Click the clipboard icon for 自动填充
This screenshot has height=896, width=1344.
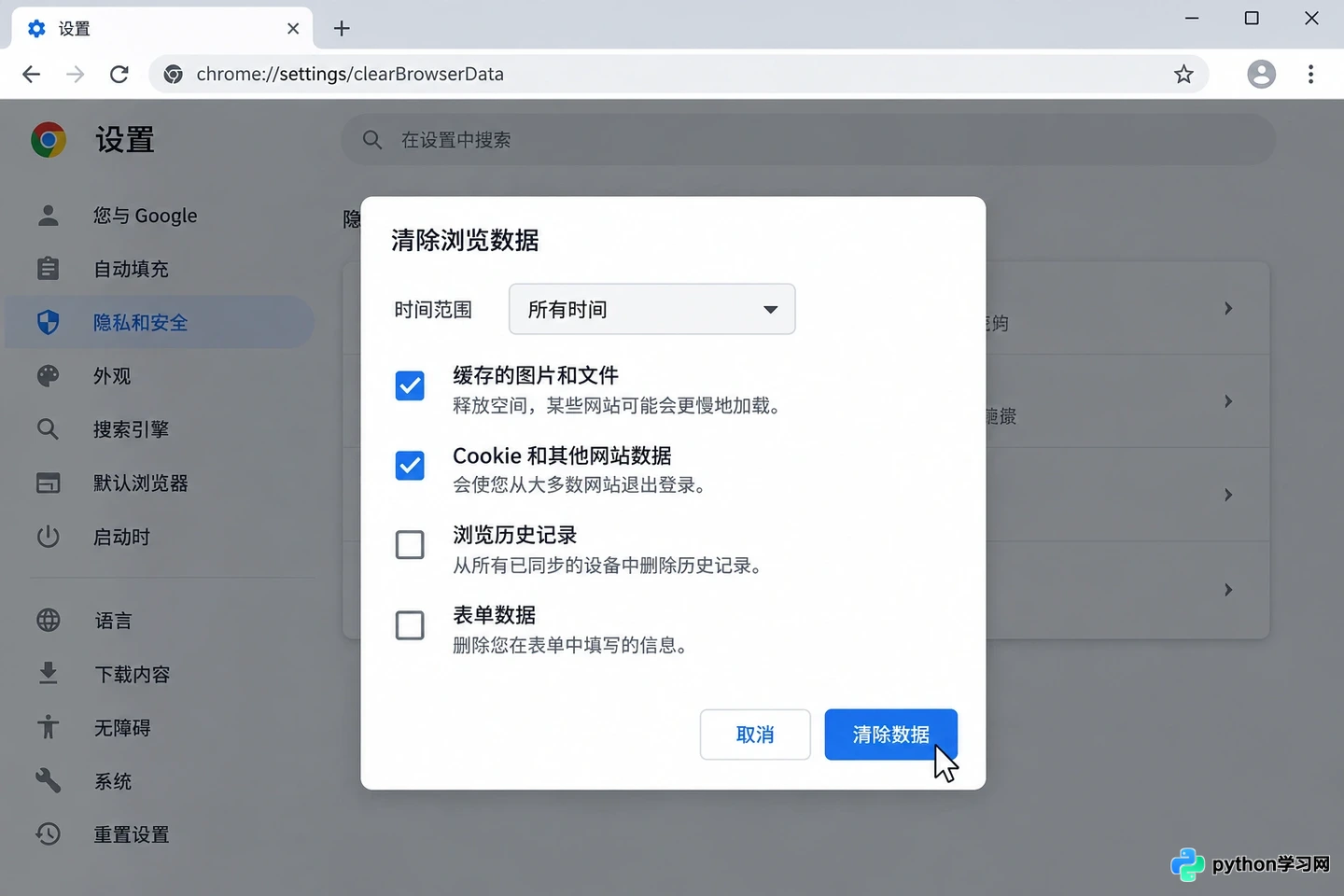49,269
